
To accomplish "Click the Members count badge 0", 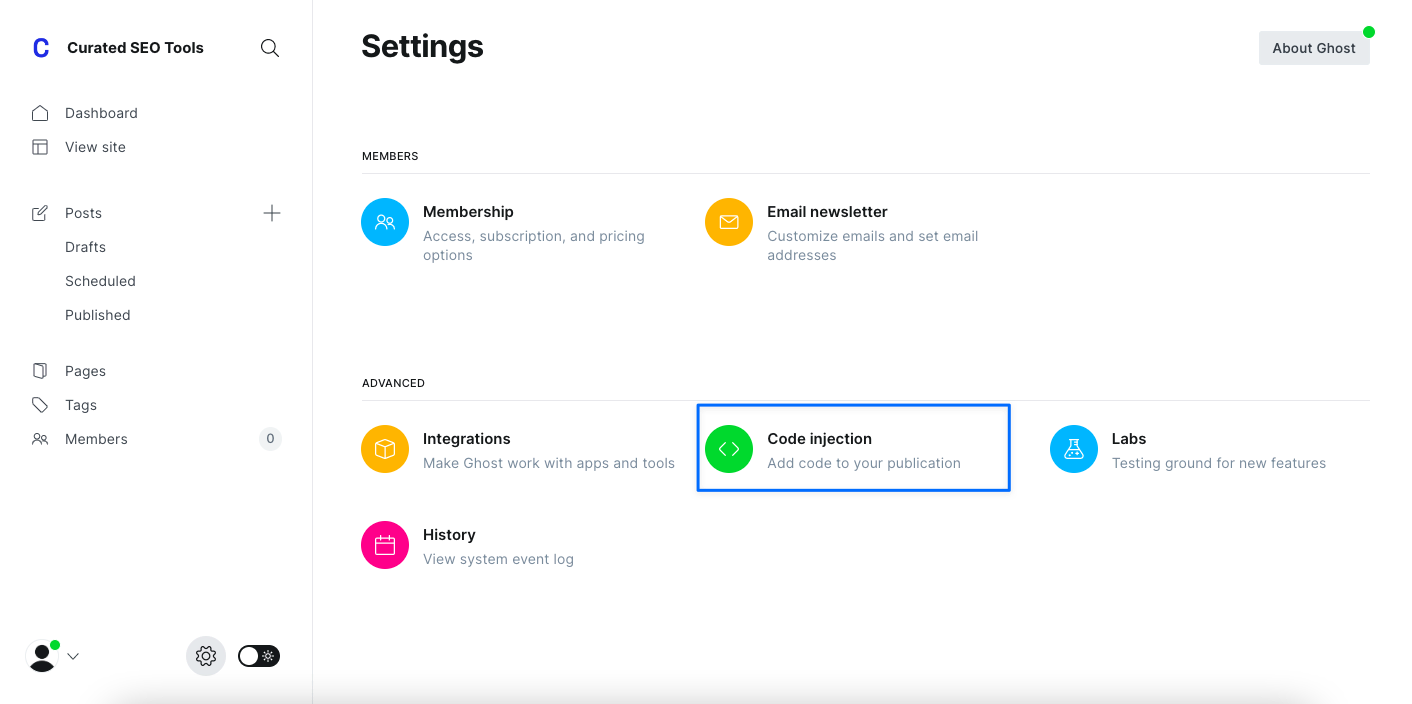I will tap(270, 438).
